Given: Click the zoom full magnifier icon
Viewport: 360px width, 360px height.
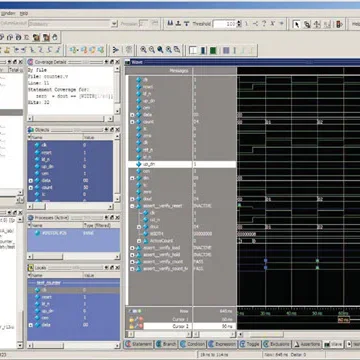Looking at the screenshot, I should point(160,50).
